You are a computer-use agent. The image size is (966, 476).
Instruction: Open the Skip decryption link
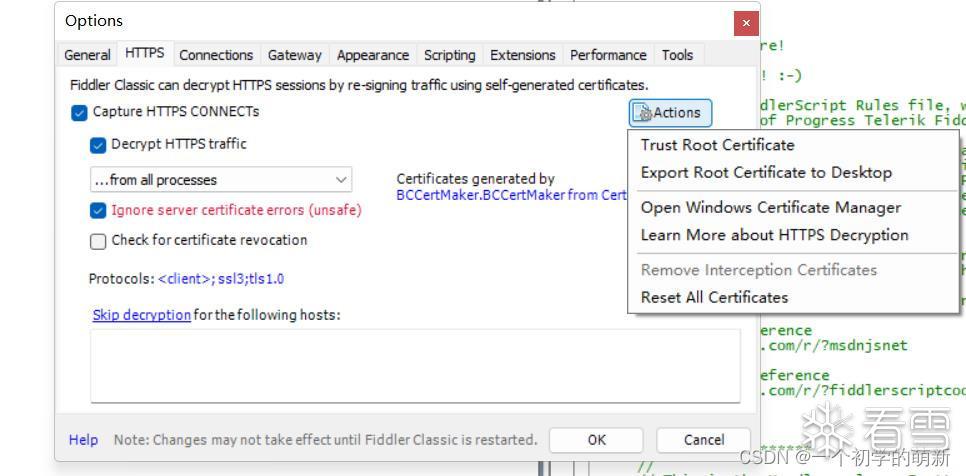(141, 315)
